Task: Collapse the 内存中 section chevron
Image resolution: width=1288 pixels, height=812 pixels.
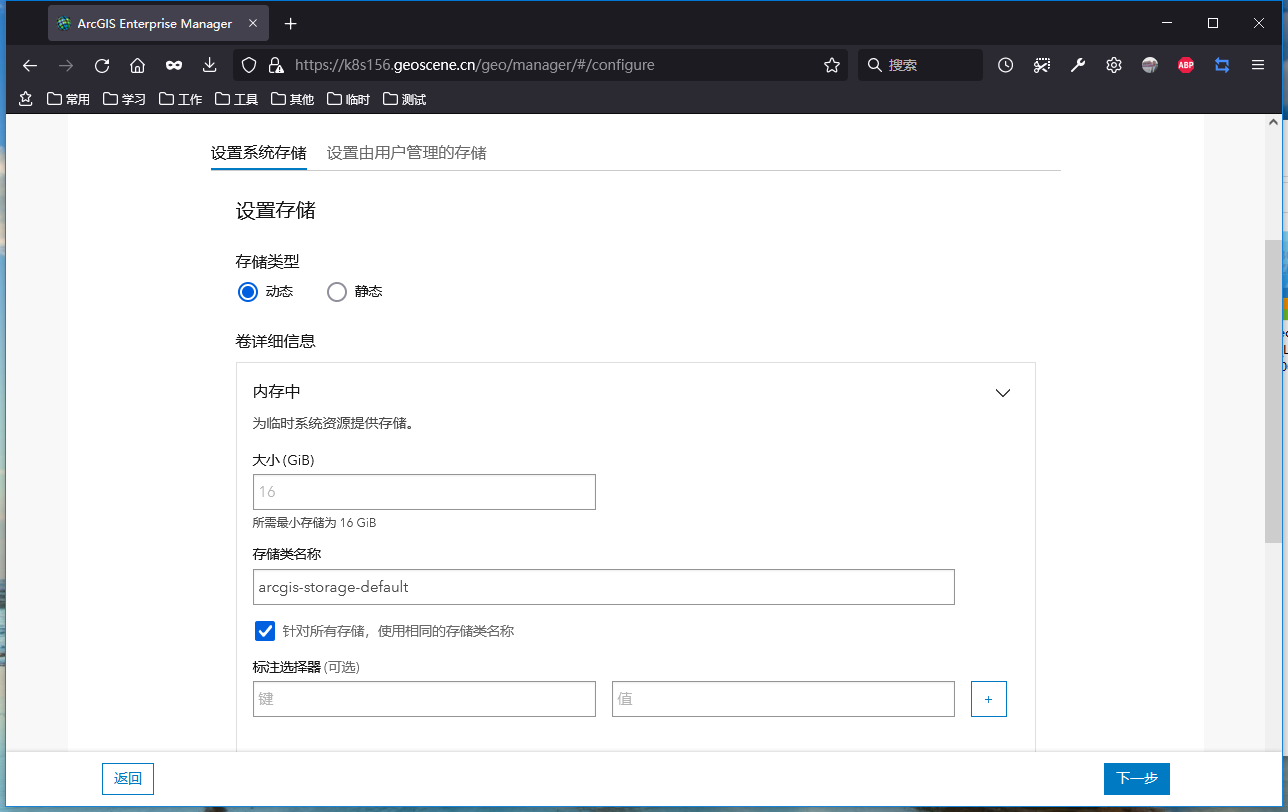Action: click(x=1003, y=393)
